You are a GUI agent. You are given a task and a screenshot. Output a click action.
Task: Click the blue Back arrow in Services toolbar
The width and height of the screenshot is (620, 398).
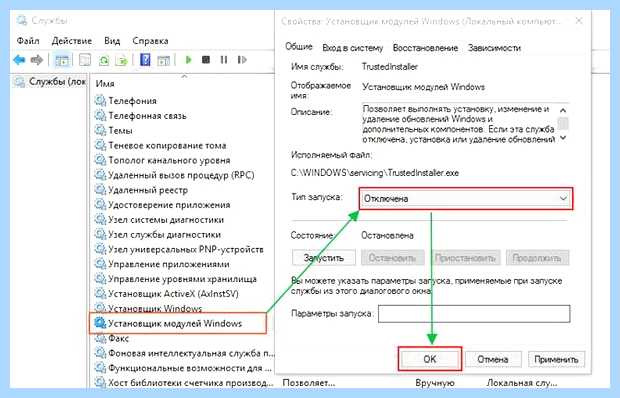[x=19, y=60]
